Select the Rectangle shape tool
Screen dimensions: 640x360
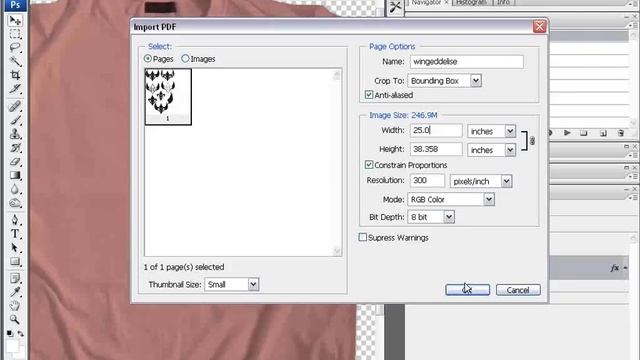15,262
